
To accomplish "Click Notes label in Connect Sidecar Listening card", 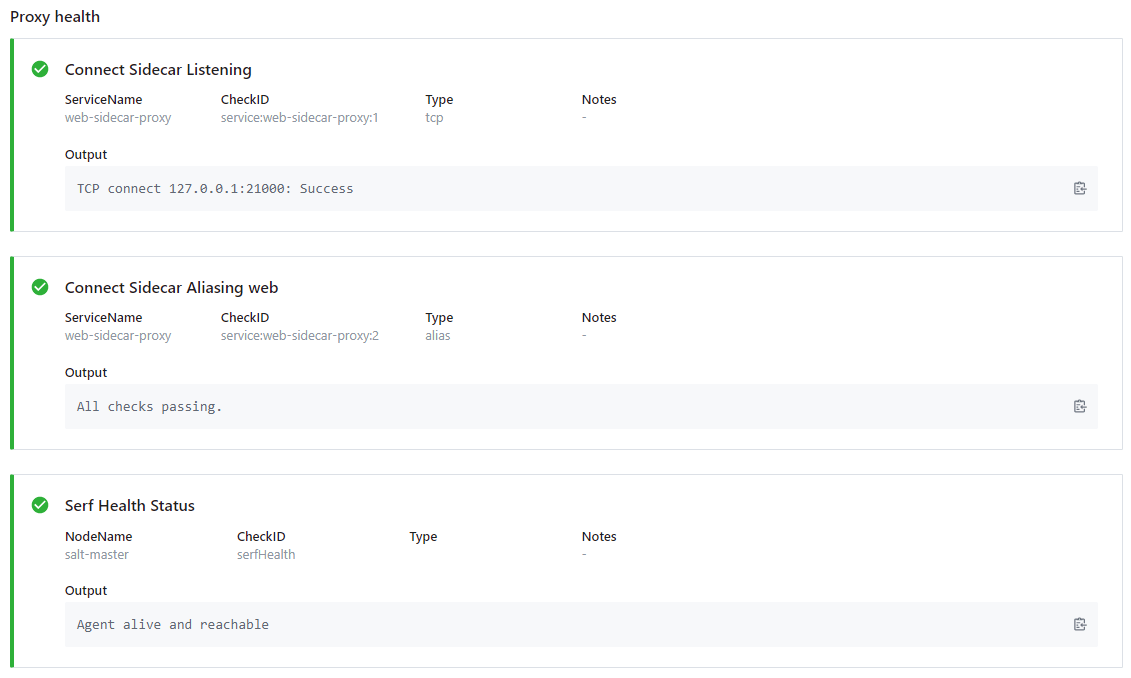I will (599, 100).
